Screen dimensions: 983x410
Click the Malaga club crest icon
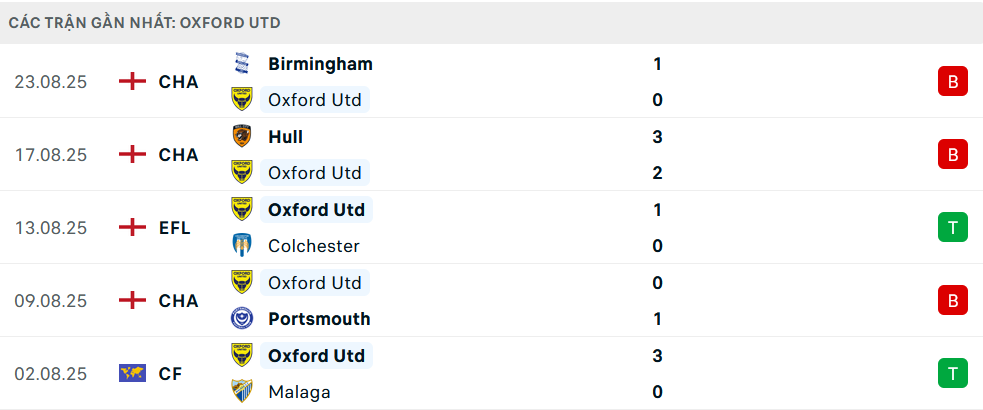pos(241,392)
